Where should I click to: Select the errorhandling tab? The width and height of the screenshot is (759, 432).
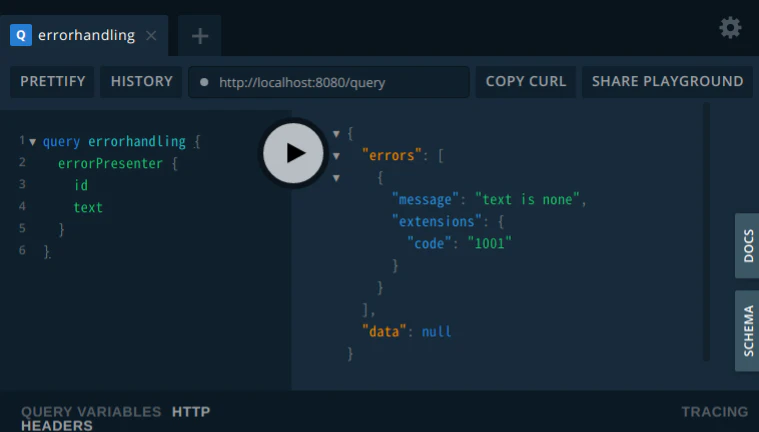84,35
